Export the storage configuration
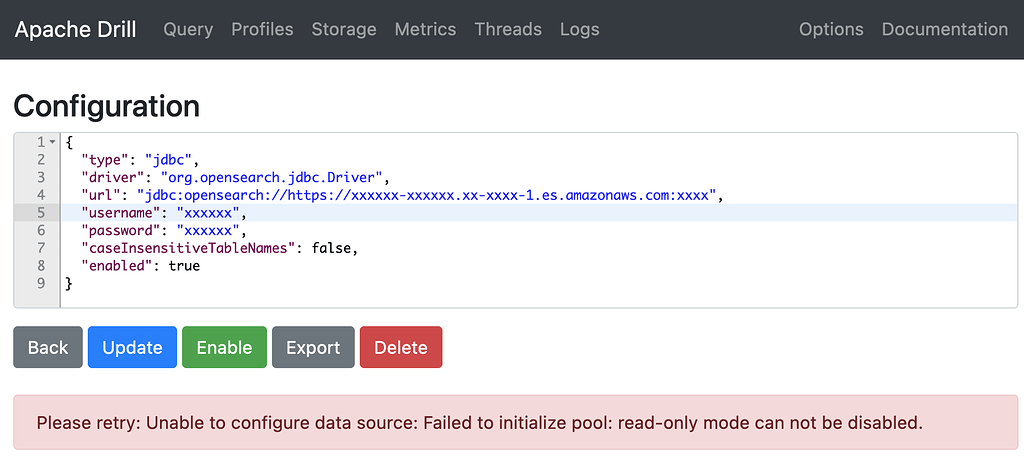Image resolution: width=1024 pixels, height=456 pixels. click(313, 347)
